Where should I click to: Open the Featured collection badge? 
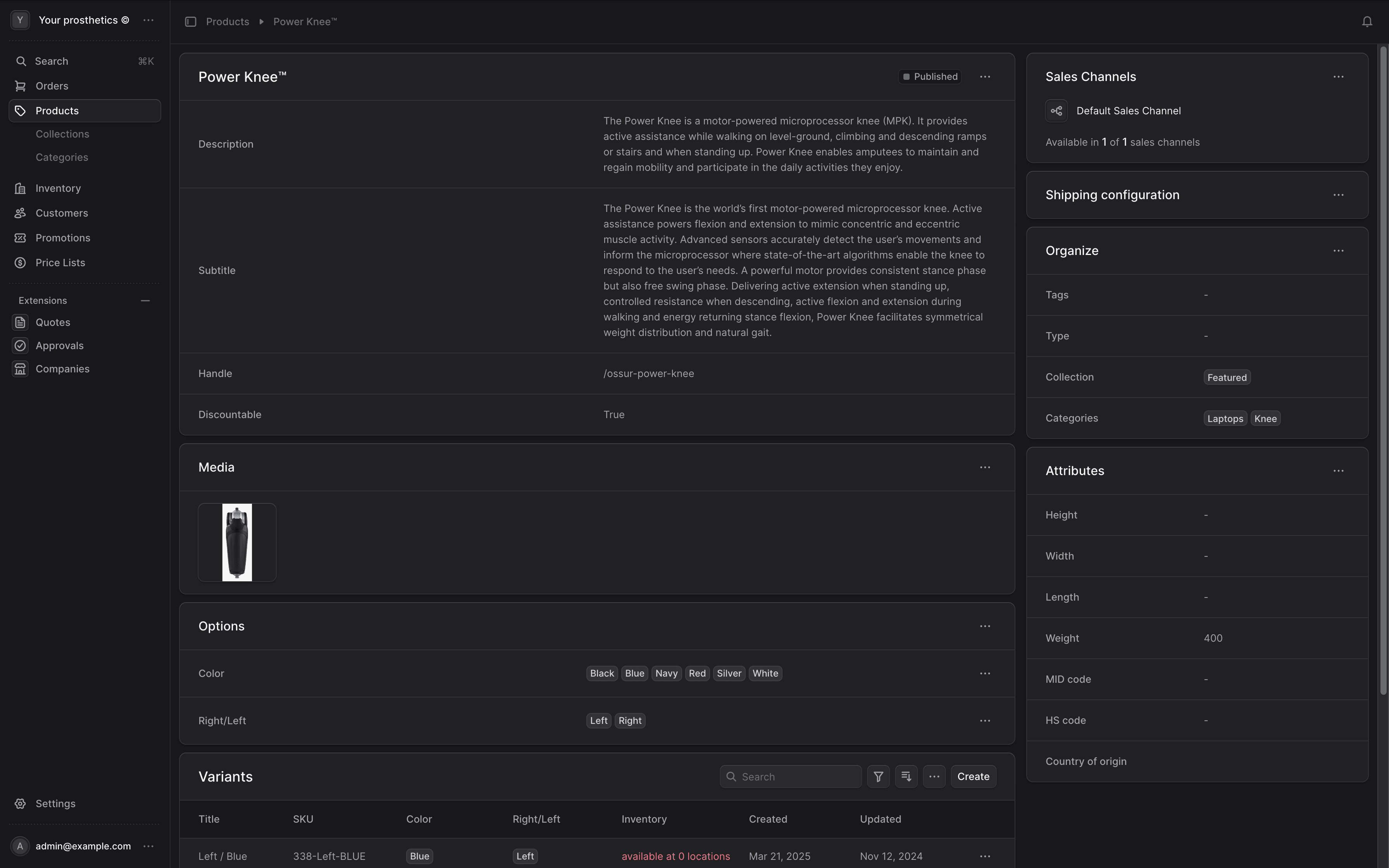point(1227,378)
